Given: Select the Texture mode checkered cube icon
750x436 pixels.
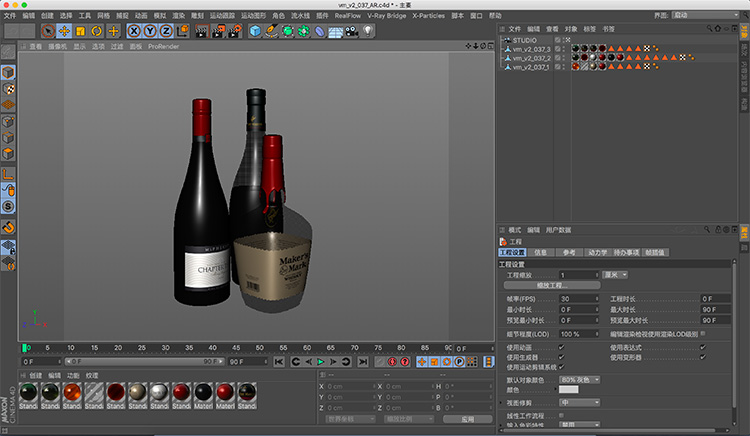Looking at the screenshot, I should coord(8,89).
